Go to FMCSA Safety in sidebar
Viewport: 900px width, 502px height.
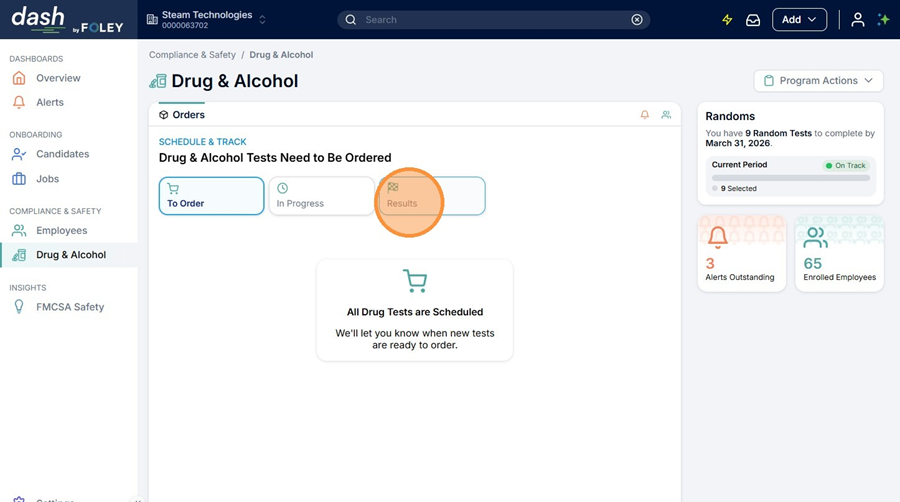click(x=69, y=307)
